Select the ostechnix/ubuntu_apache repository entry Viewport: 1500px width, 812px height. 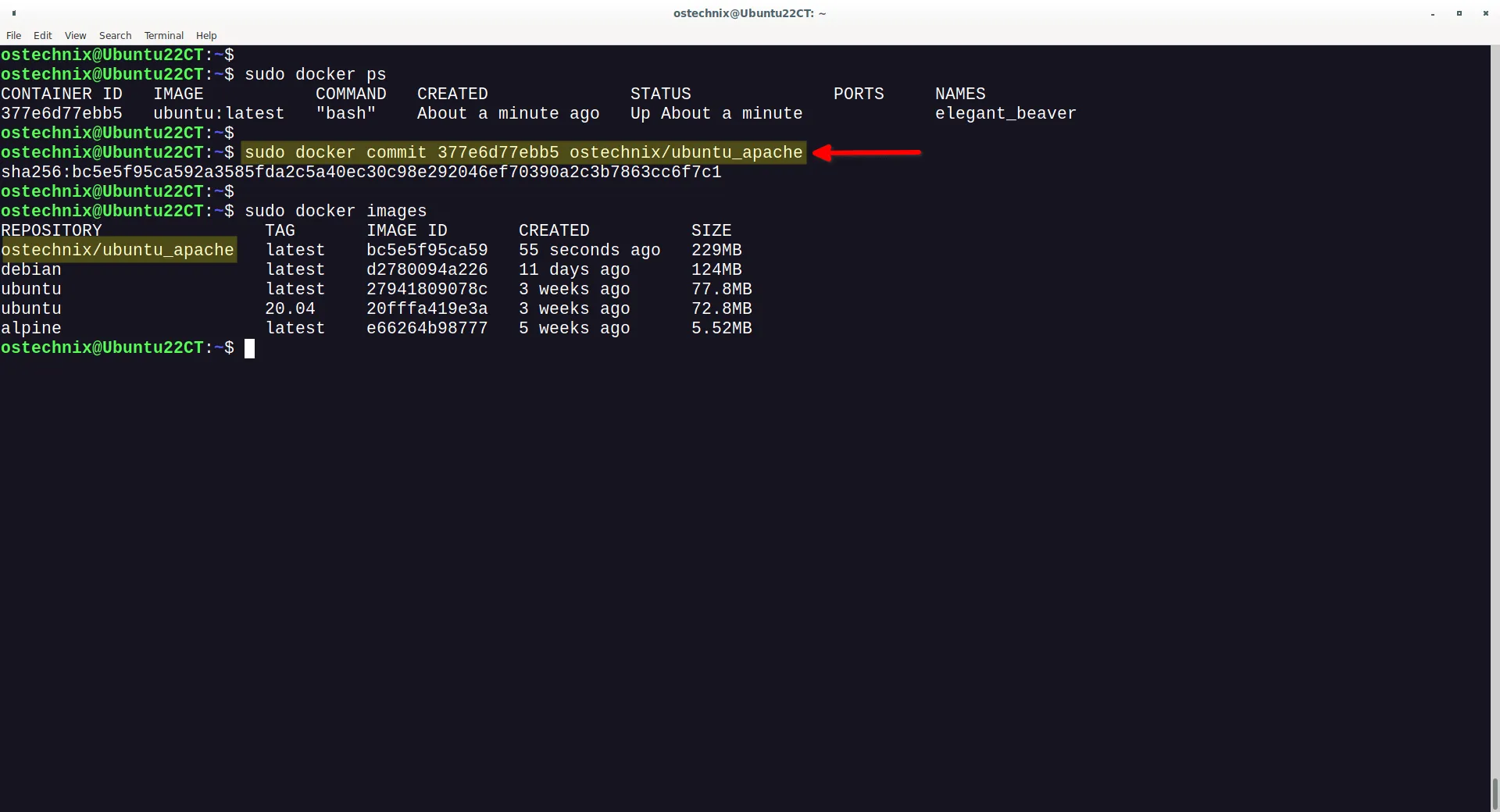pos(119,250)
